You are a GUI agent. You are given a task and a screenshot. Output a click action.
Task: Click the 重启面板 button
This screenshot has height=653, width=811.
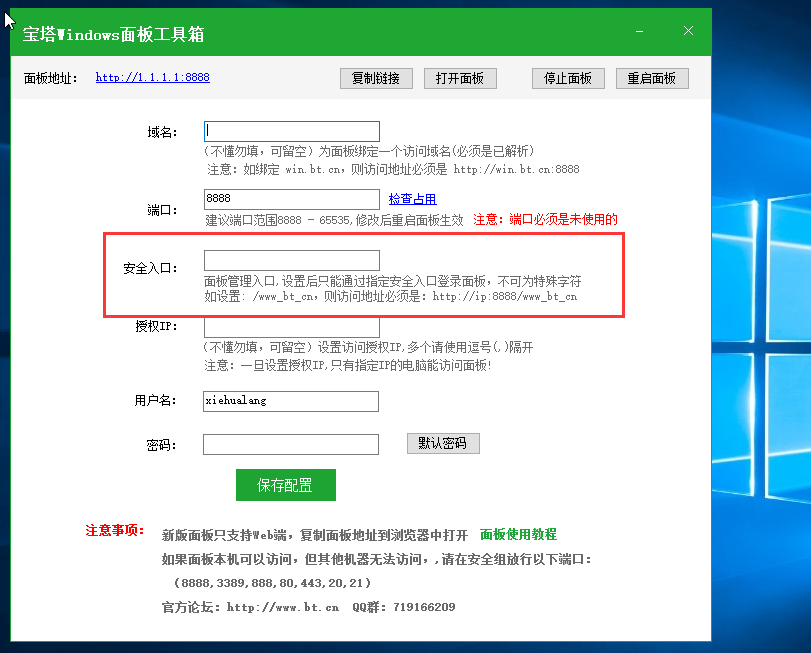652,79
